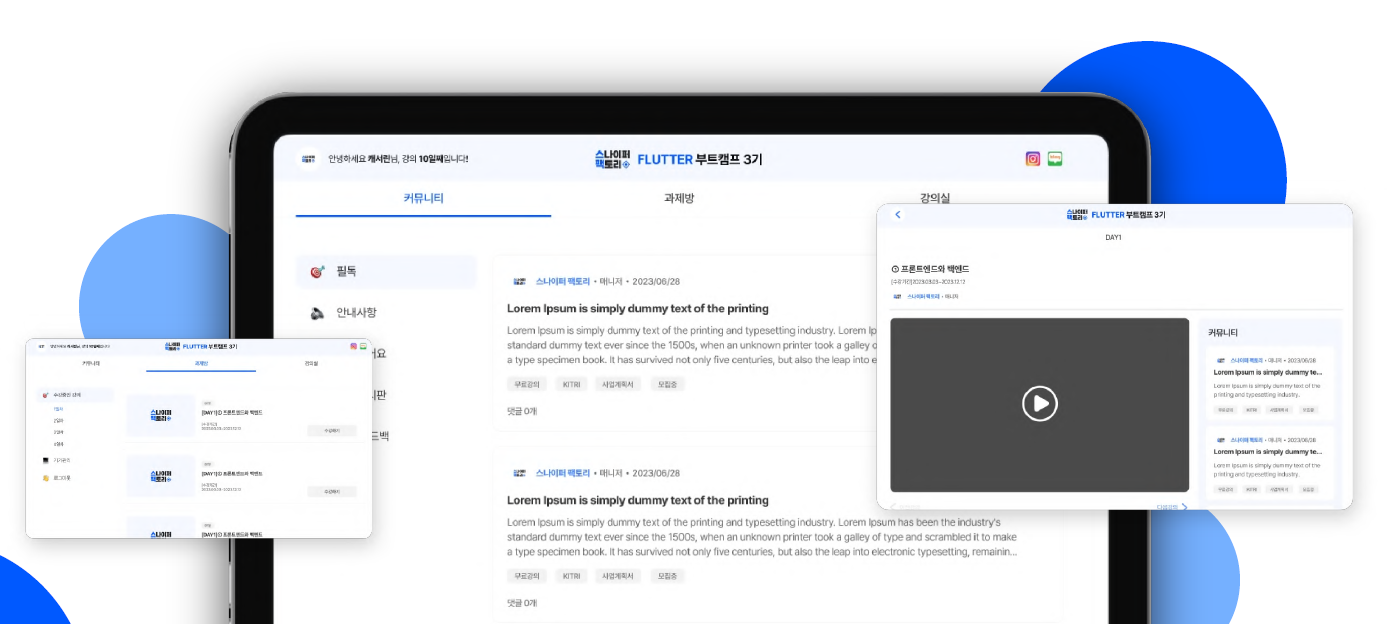Open first community card title in lecture window
The height and width of the screenshot is (624, 1395).
pos(1268,372)
